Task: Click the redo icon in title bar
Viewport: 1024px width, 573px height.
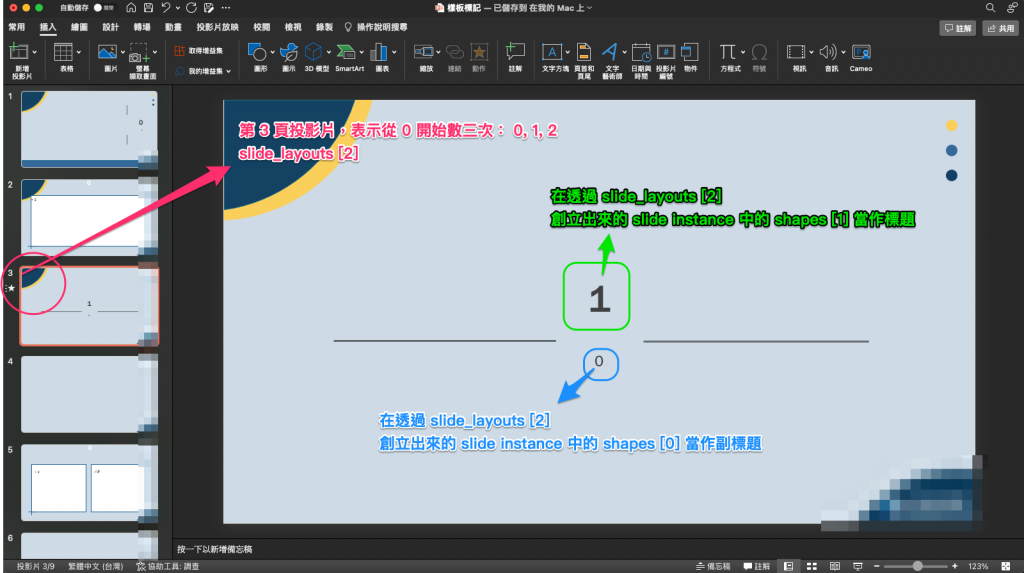Action: click(x=191, y=8)
